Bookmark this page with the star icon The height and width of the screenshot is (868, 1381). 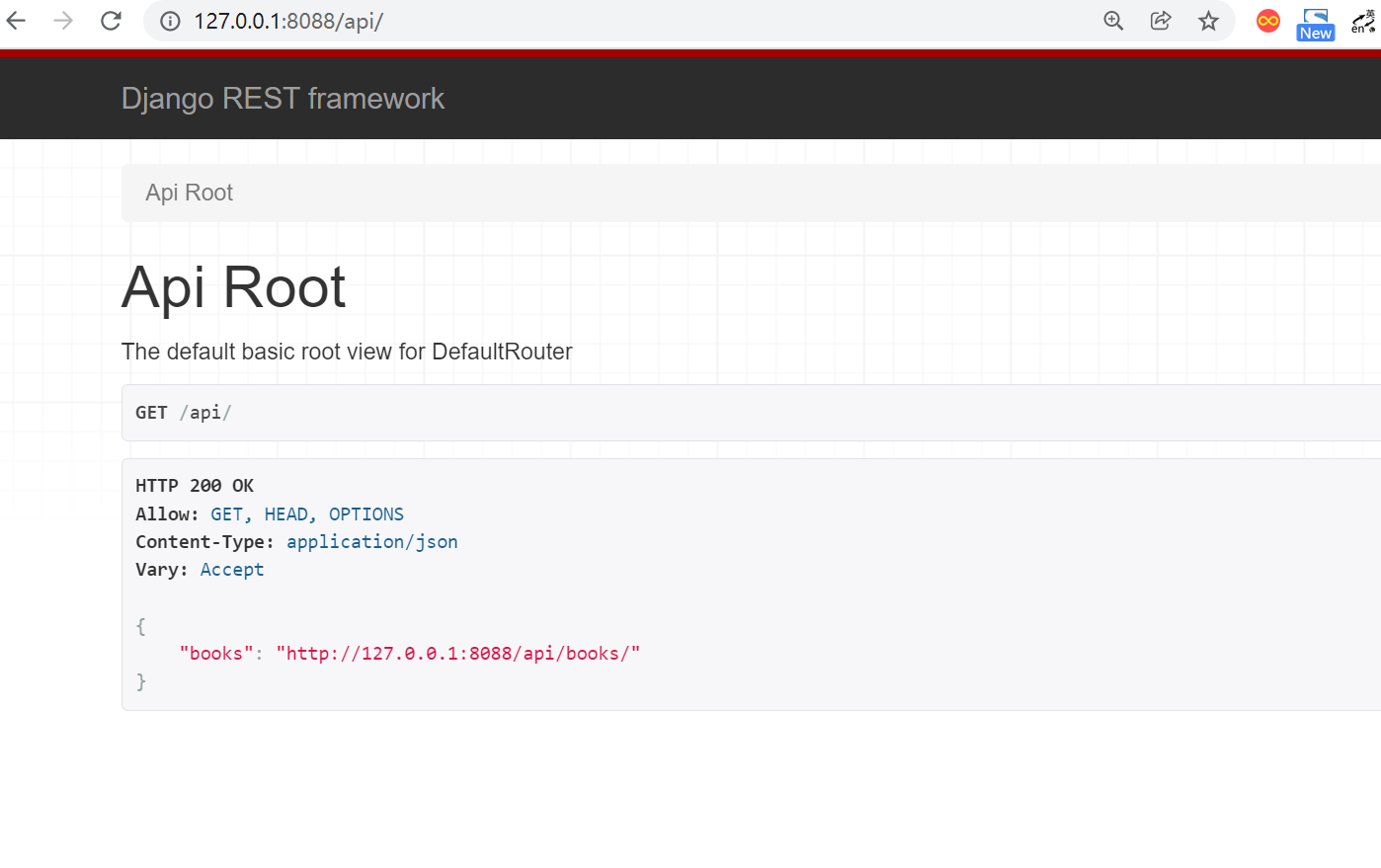1208,21
